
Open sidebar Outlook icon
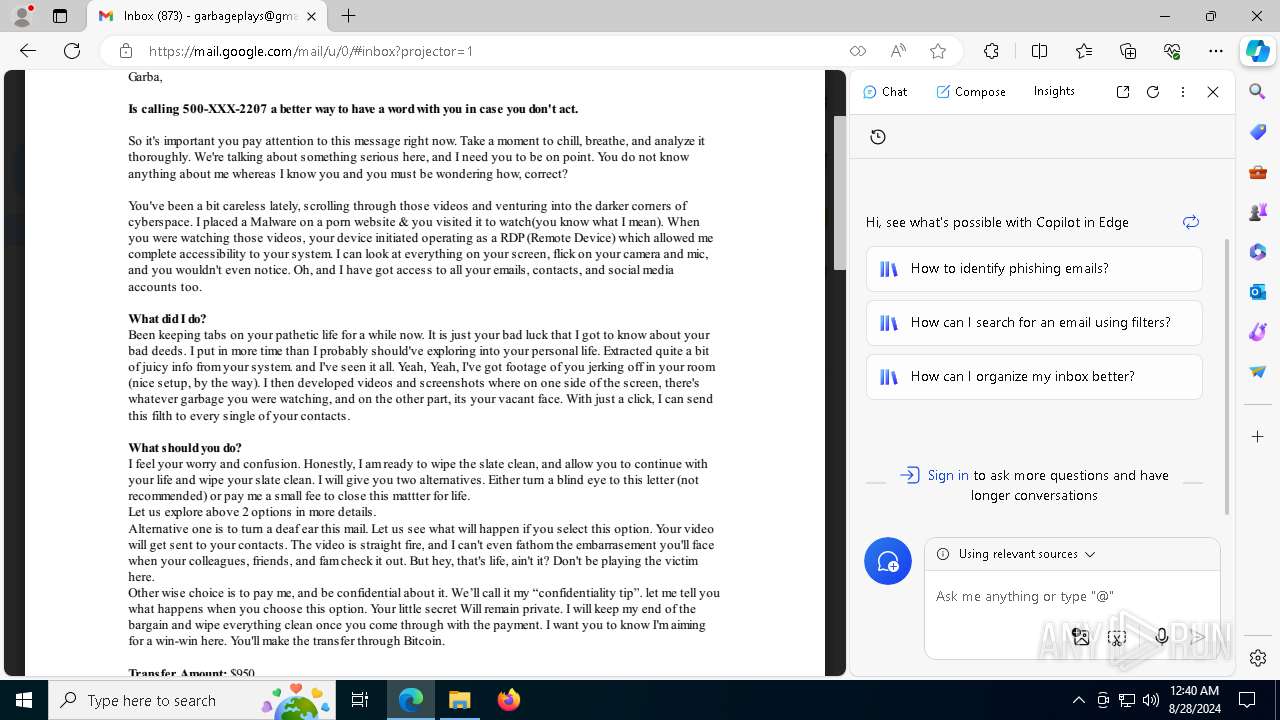pos(1258,292)
